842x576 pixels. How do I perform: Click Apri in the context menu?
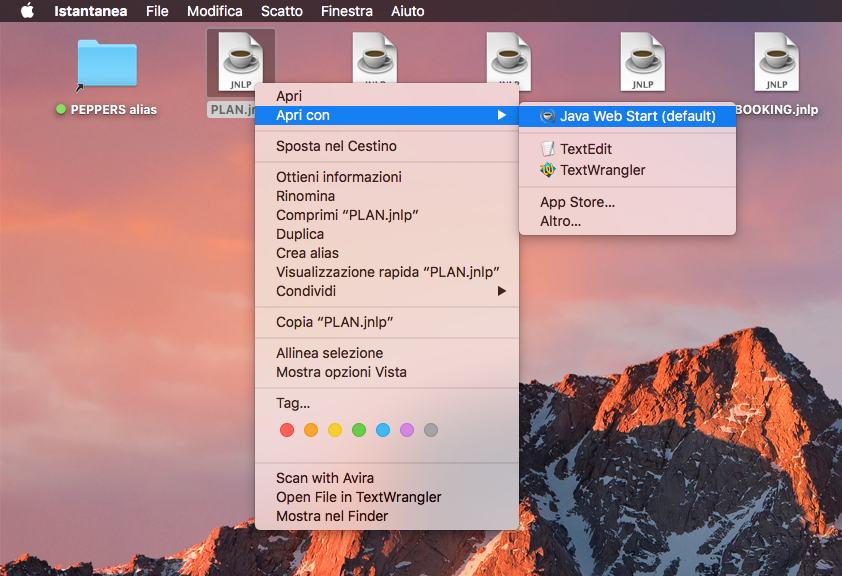coord(387,96)
